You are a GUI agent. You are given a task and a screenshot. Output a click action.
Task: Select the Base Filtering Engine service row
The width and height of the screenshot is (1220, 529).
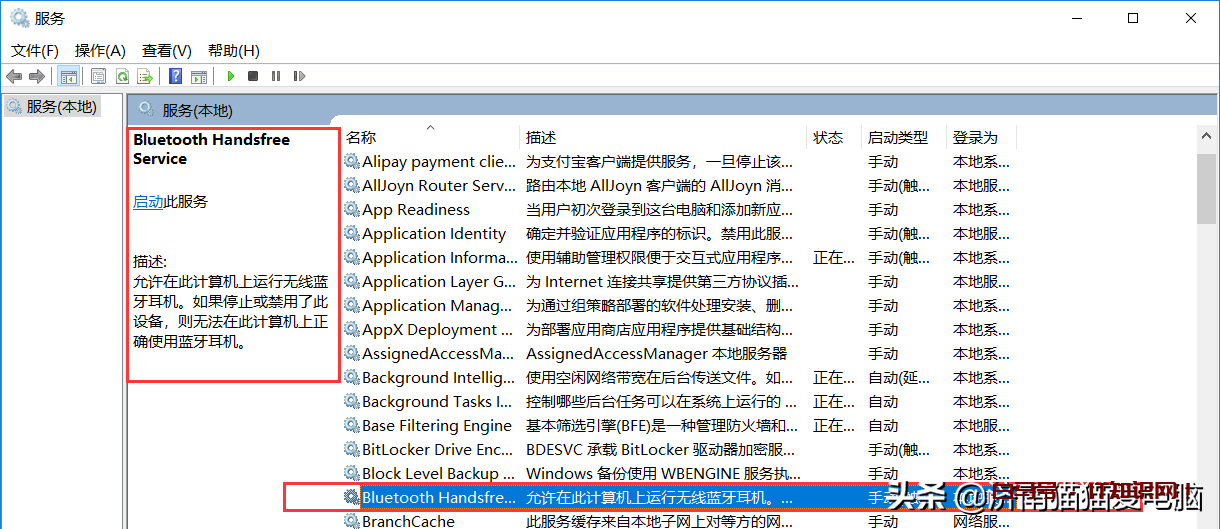[436, 426]
